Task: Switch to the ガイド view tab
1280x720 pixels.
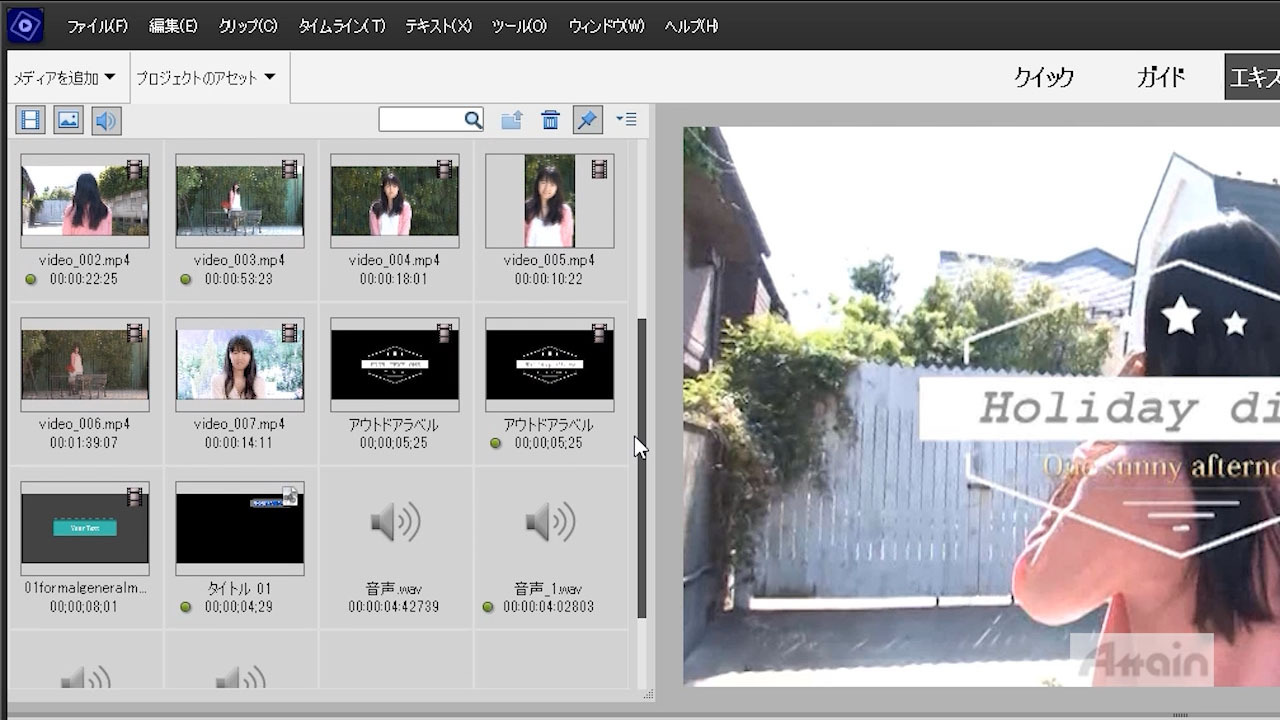Action: click(x=1160, y=77)
